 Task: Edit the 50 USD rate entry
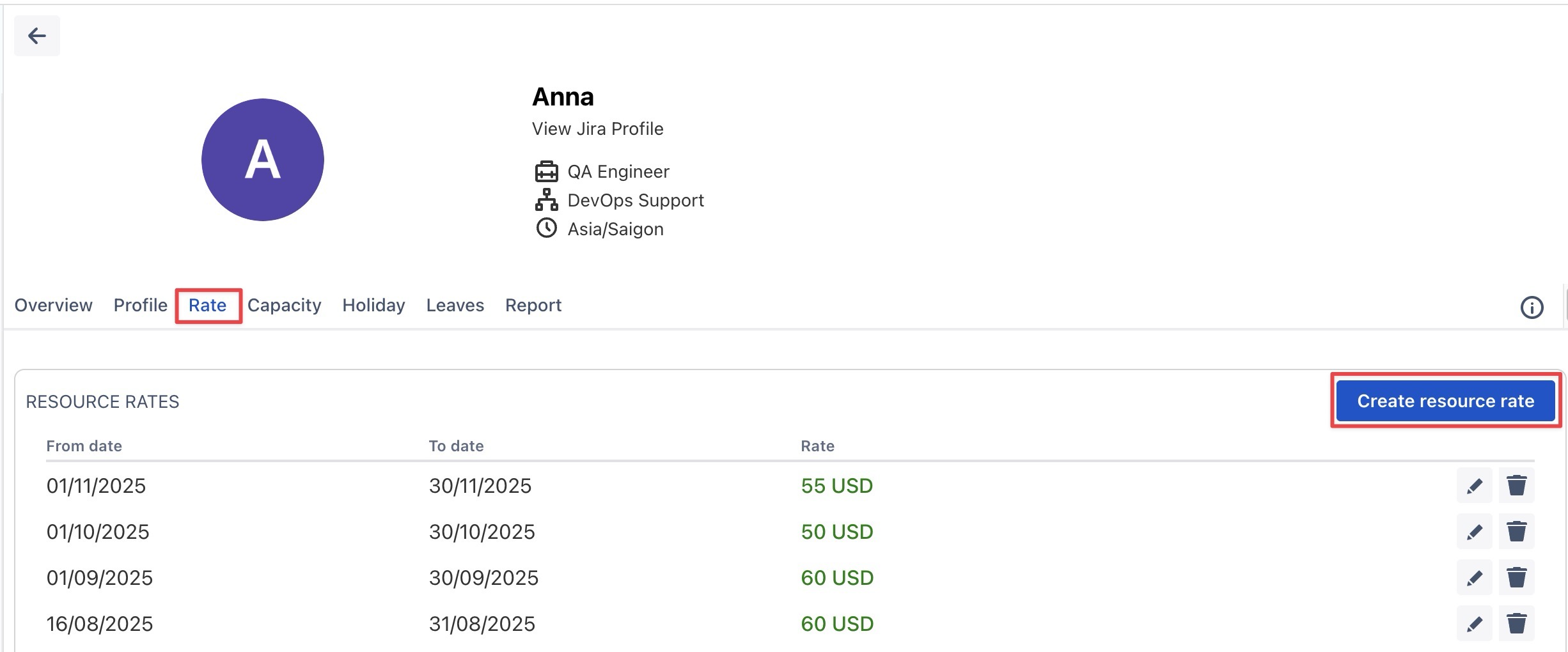pyautogui.click(x=1474, y=532)
